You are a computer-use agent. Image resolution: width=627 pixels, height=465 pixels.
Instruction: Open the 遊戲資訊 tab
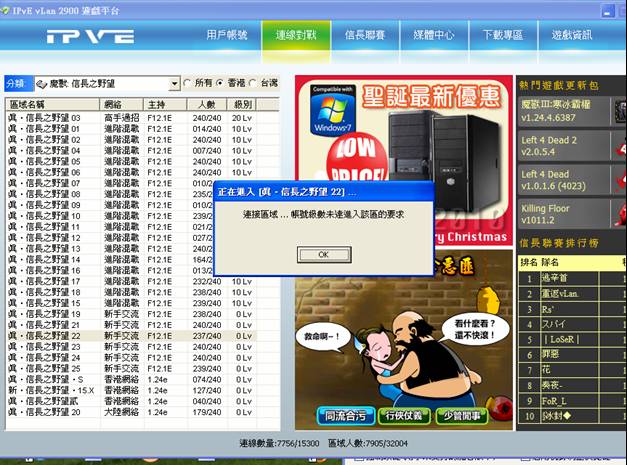(572, 35)
